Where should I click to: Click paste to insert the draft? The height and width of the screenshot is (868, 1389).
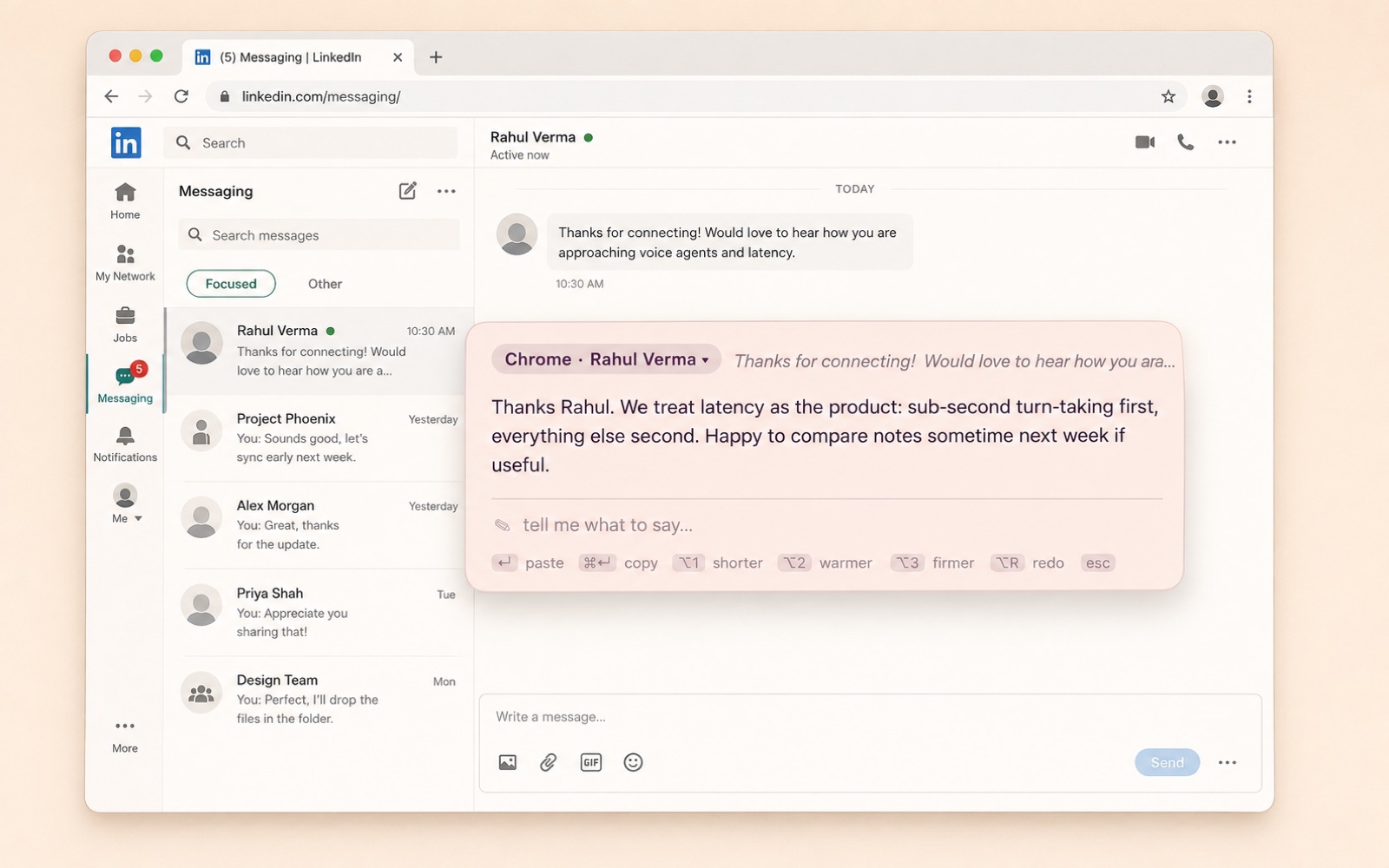click(x=528, y=562)
